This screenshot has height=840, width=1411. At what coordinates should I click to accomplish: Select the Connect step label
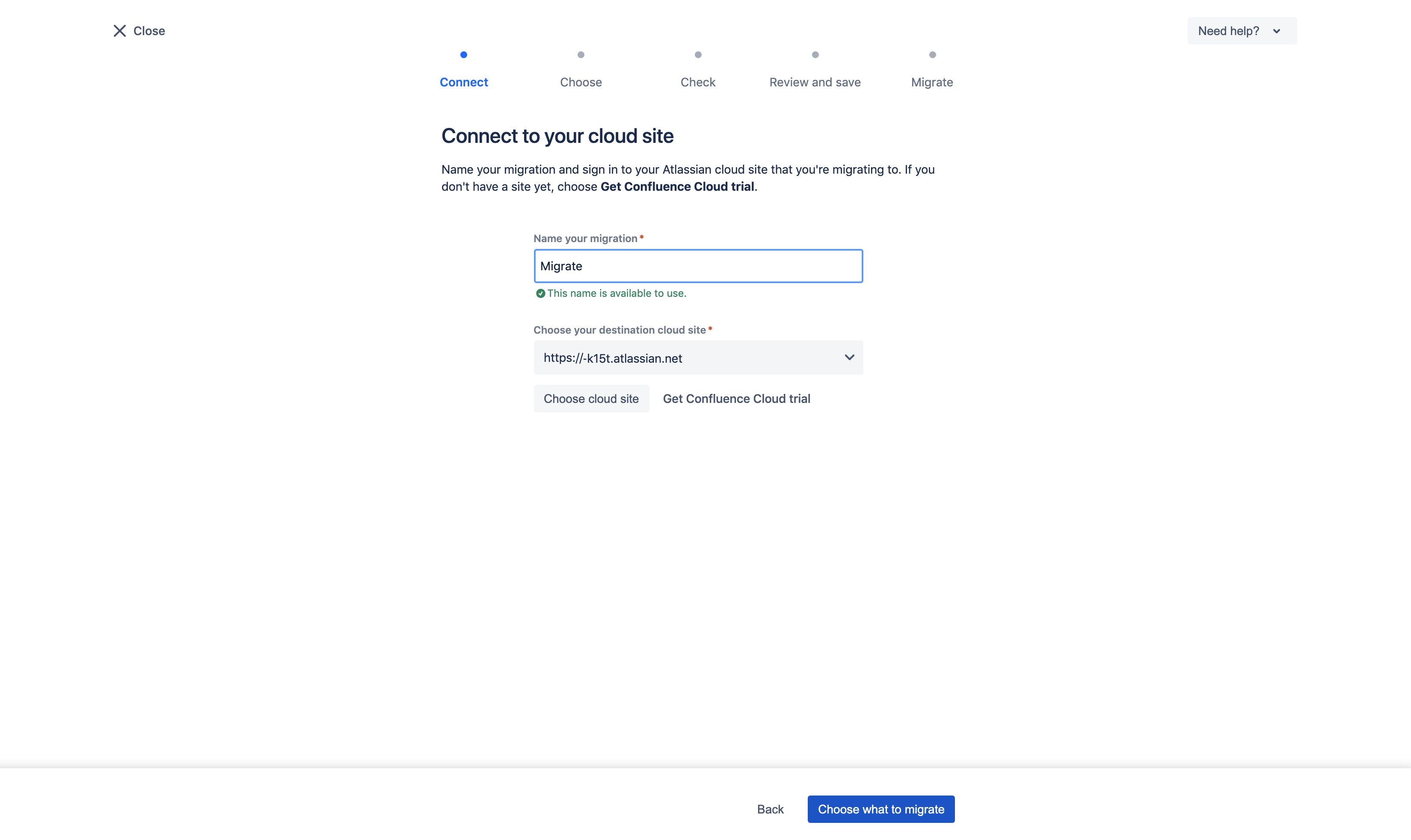[x=464, y=83]
